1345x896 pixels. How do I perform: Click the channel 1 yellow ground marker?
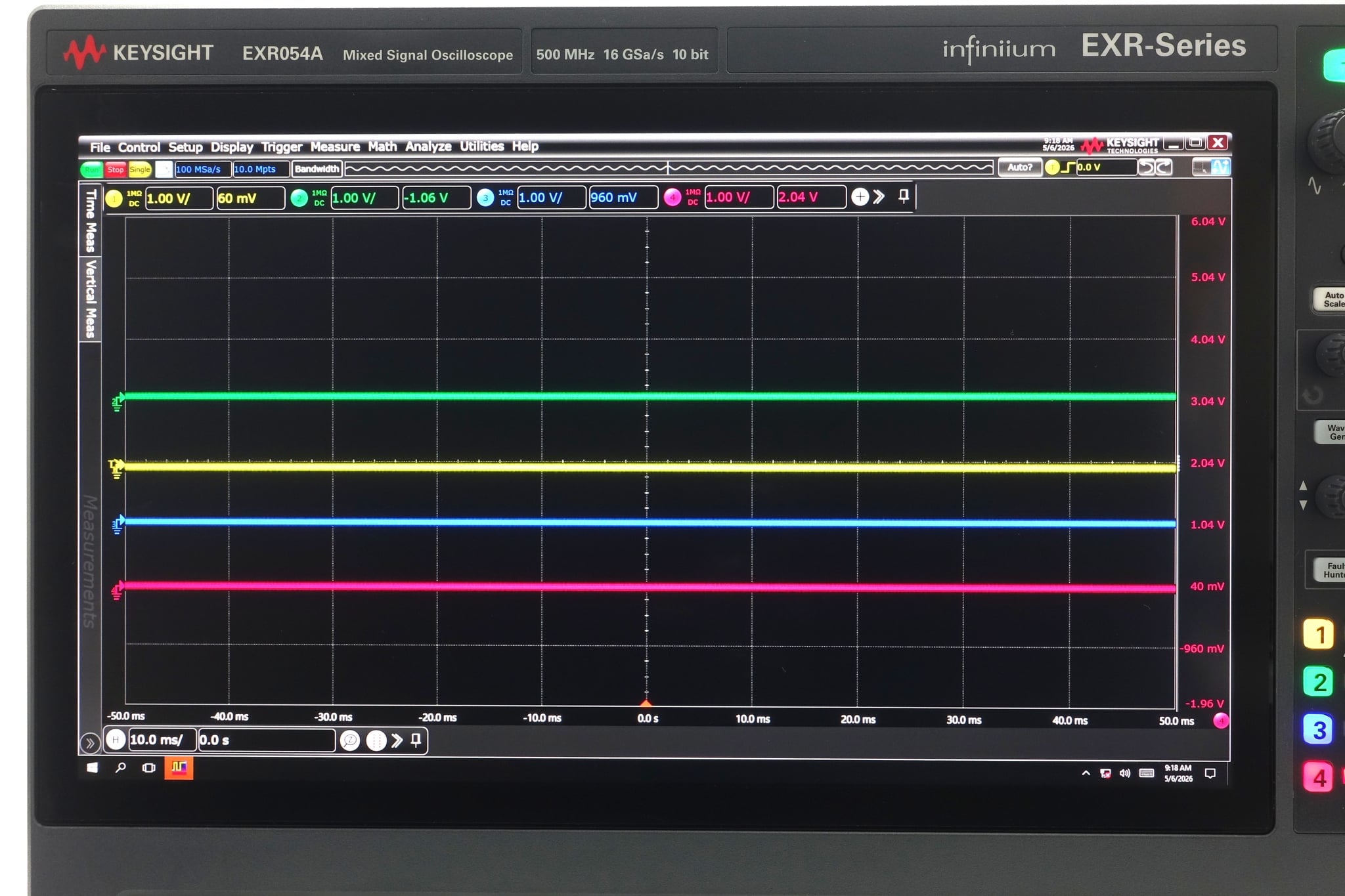coord(116,468)
